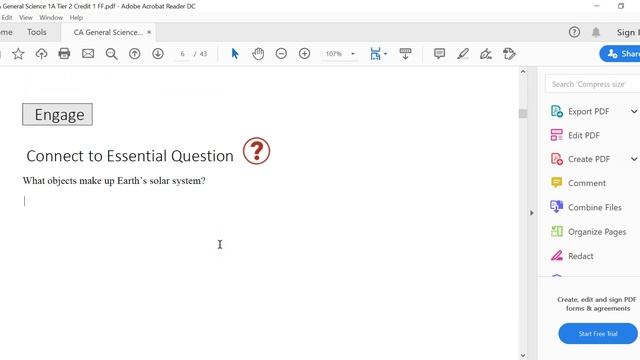
Task: Send file by email envelope icon
Action: (88, 53)
